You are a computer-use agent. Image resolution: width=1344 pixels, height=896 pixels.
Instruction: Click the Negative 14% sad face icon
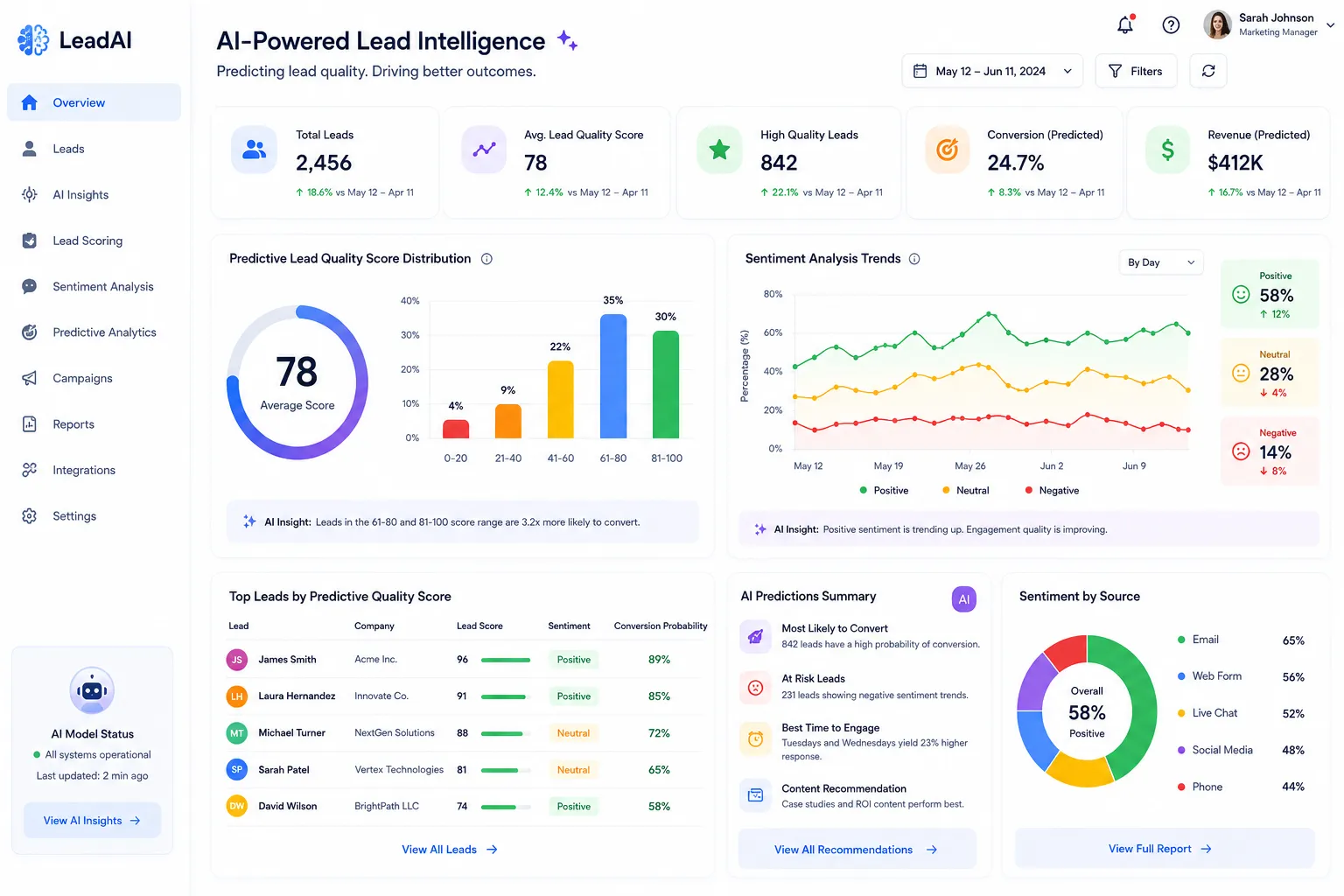[1241, 451]
